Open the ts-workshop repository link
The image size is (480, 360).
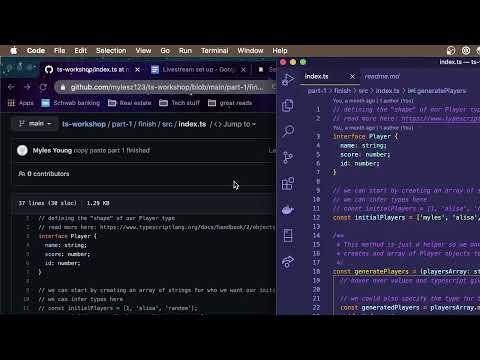click(x=84, y=124)
